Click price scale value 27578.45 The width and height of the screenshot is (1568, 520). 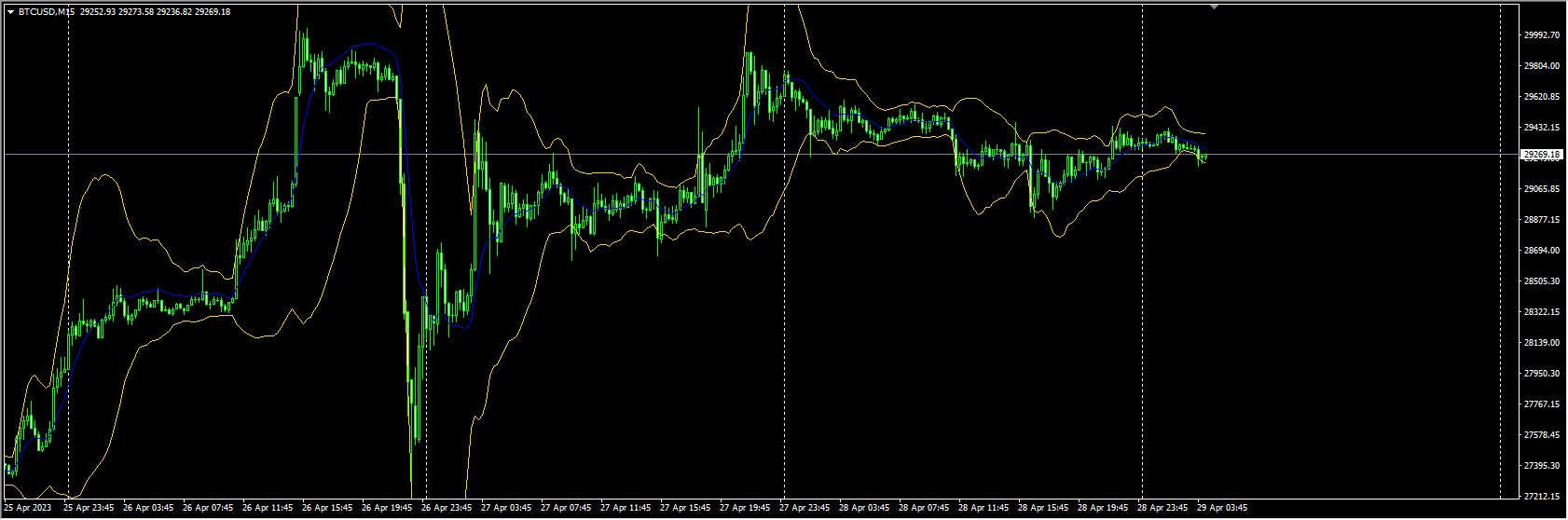pyautogui.click(x=1542, y=435)
